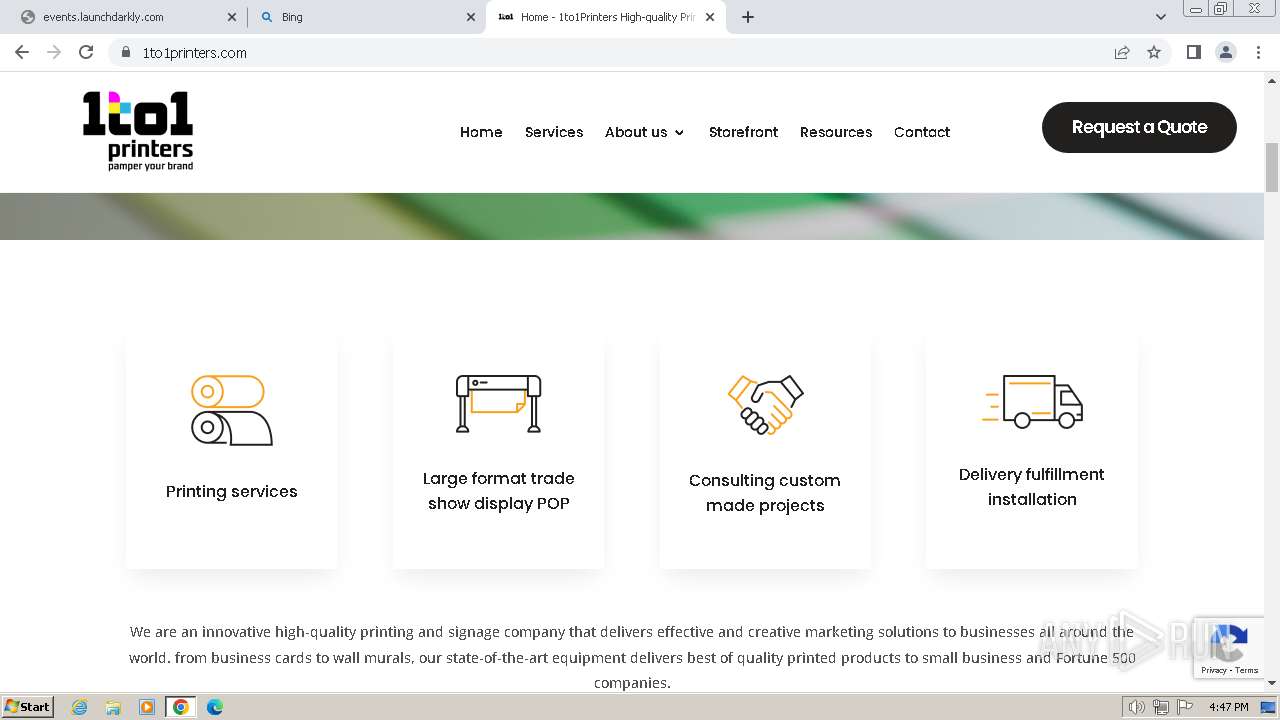
Task: Open Large format trade show display POP
Action: [x=498, y=491]
